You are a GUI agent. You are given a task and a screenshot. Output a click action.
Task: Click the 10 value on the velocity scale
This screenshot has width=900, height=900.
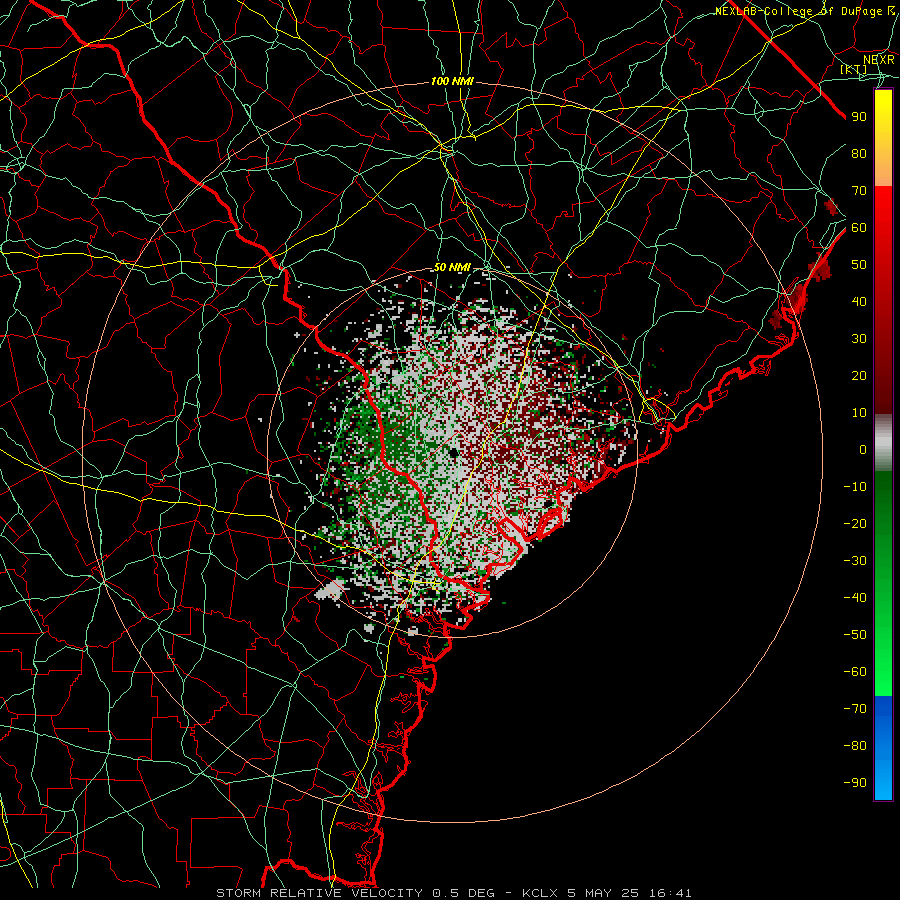click(859, 413)
